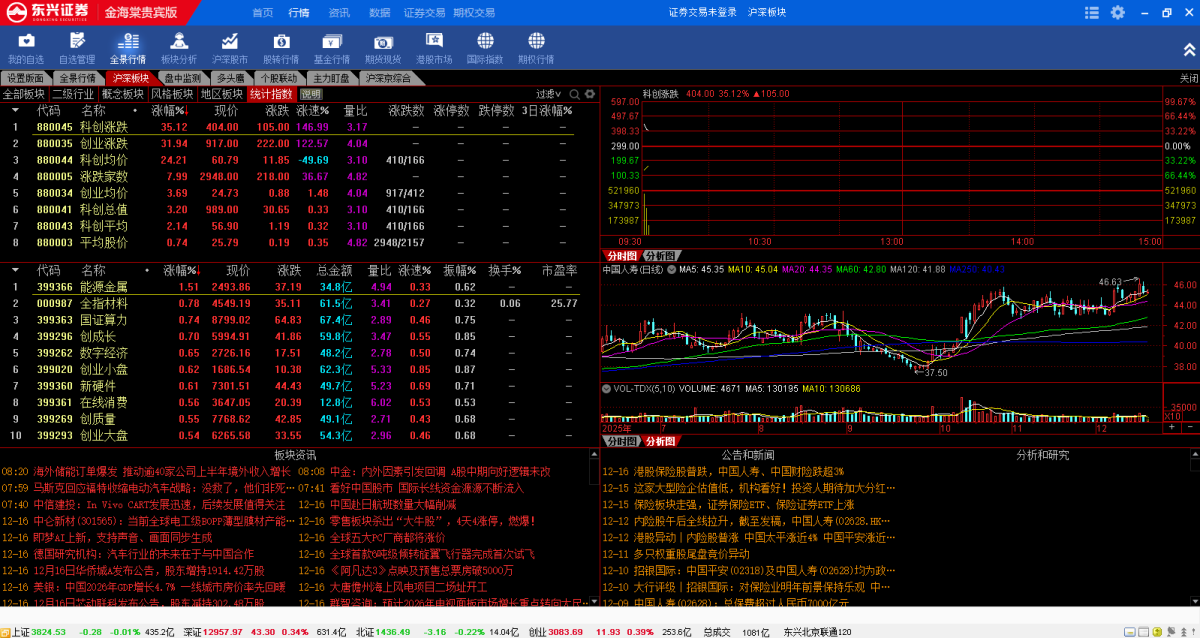The height and width of the screenshot is (638, 1200).
Task: Click the list menu icon beside the gear
Action: (x=1092, y=12)
